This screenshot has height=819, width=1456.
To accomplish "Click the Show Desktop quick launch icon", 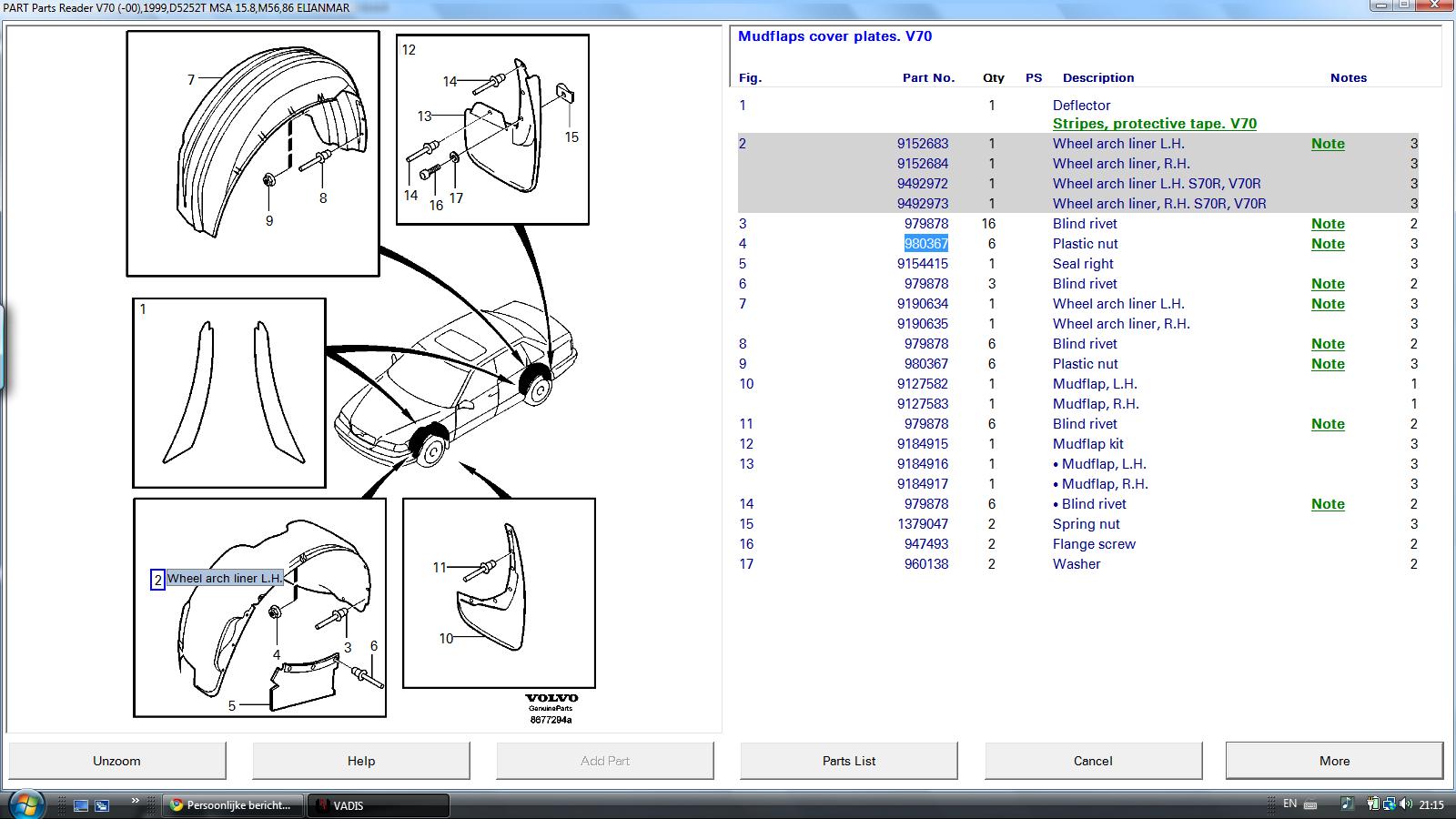I will click(81, 805).
